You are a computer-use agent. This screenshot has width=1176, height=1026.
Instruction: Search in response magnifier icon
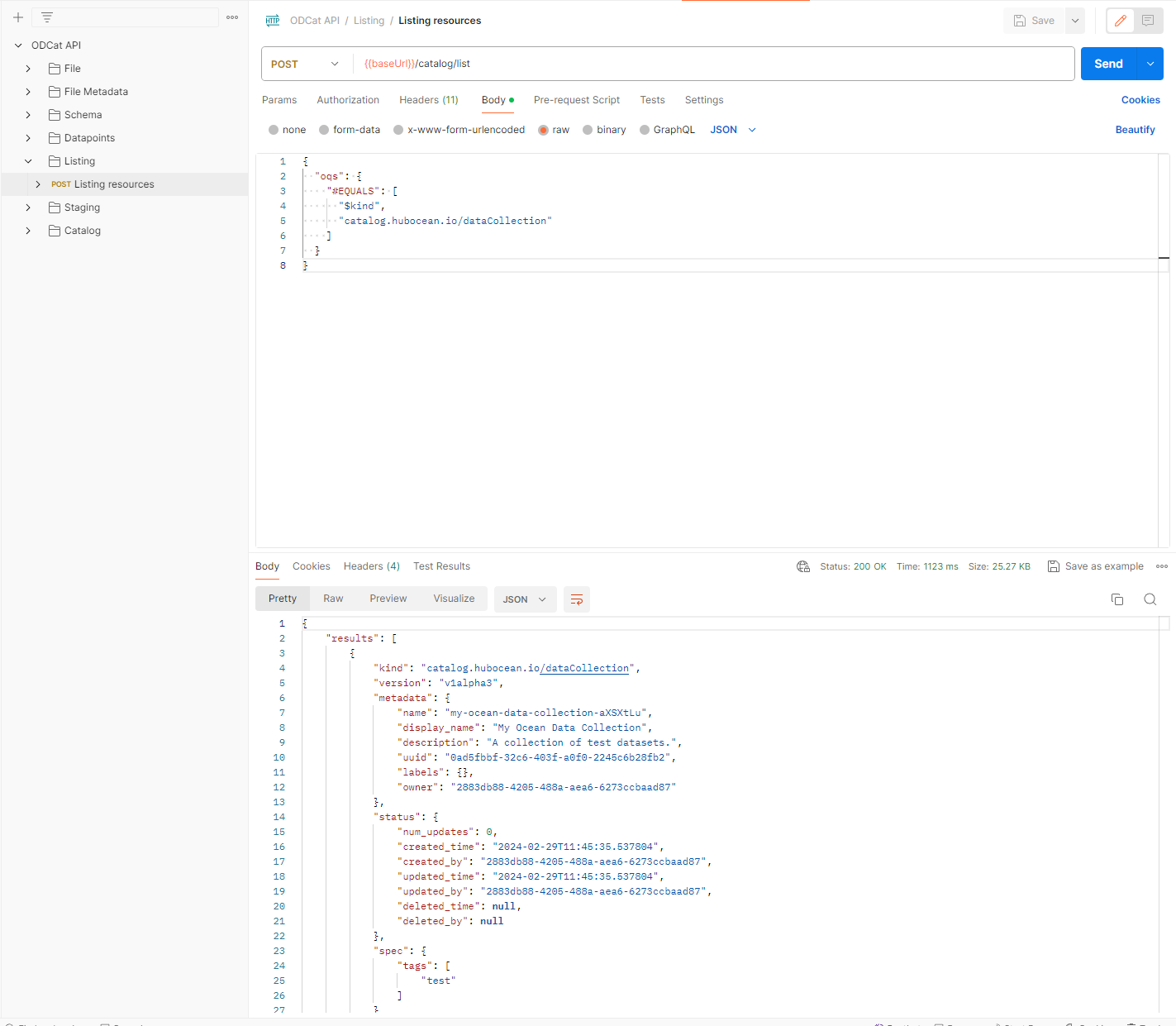pos(1150,599)
